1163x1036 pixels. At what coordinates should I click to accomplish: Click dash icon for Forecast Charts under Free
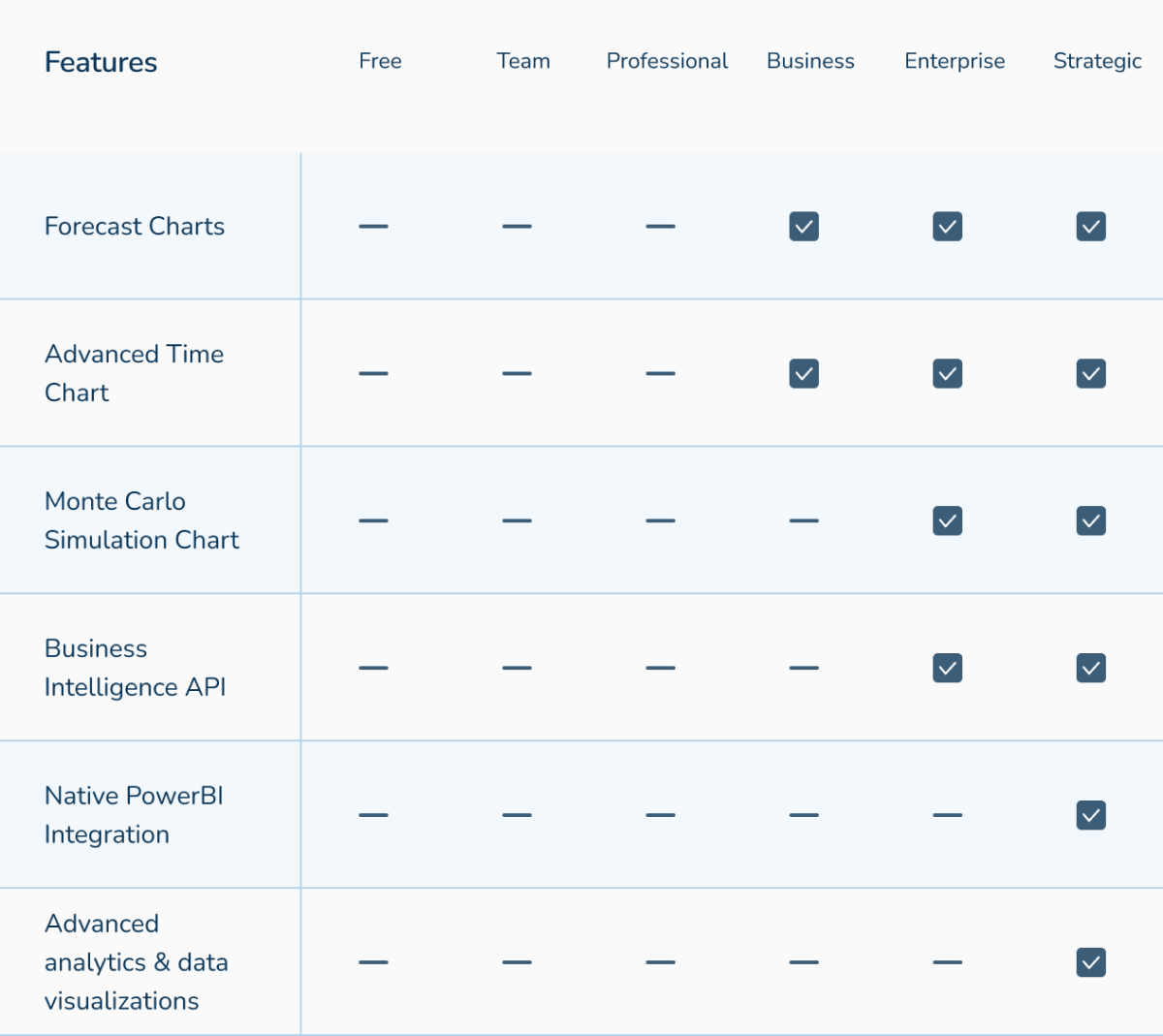(x=373, y=227)
